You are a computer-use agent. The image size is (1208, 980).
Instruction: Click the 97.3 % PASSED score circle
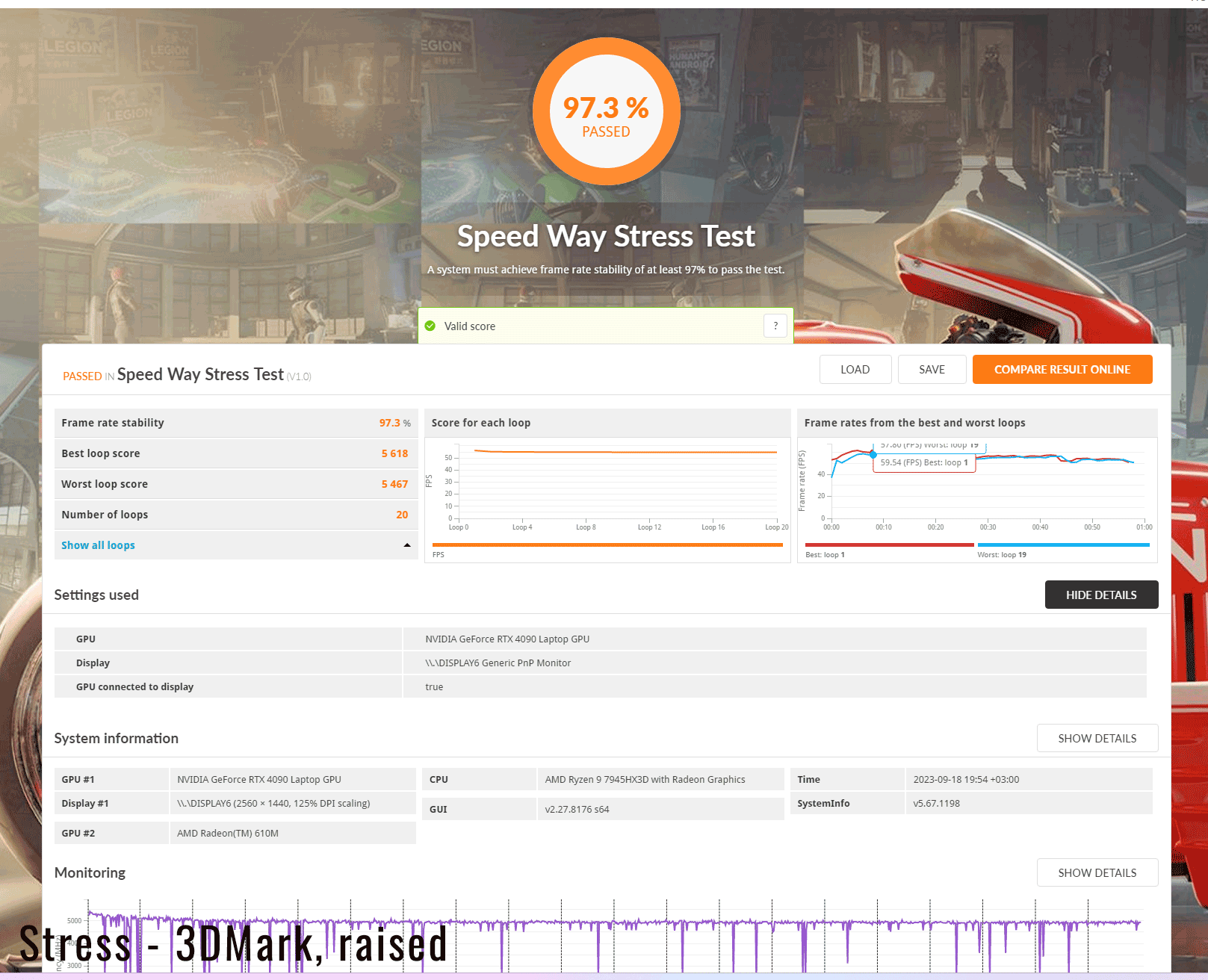[606, 111]
